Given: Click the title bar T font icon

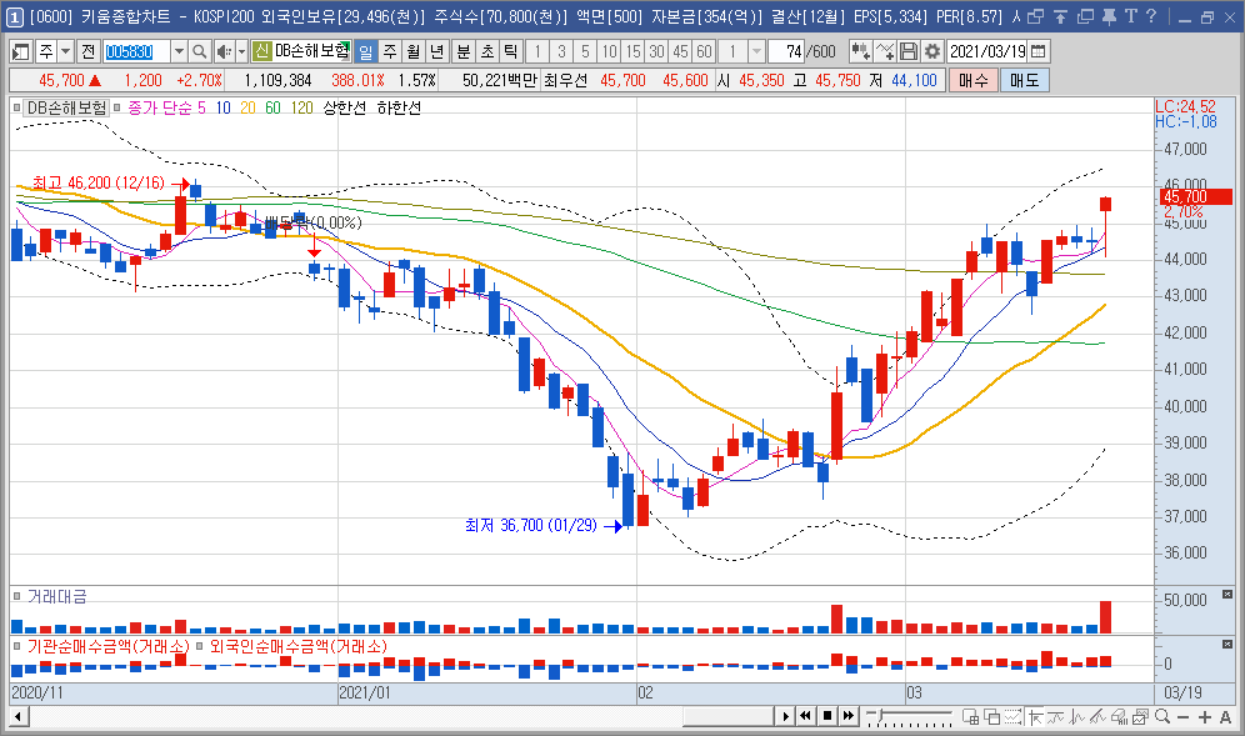Looking at the screenshot, I should point(1129,16).
